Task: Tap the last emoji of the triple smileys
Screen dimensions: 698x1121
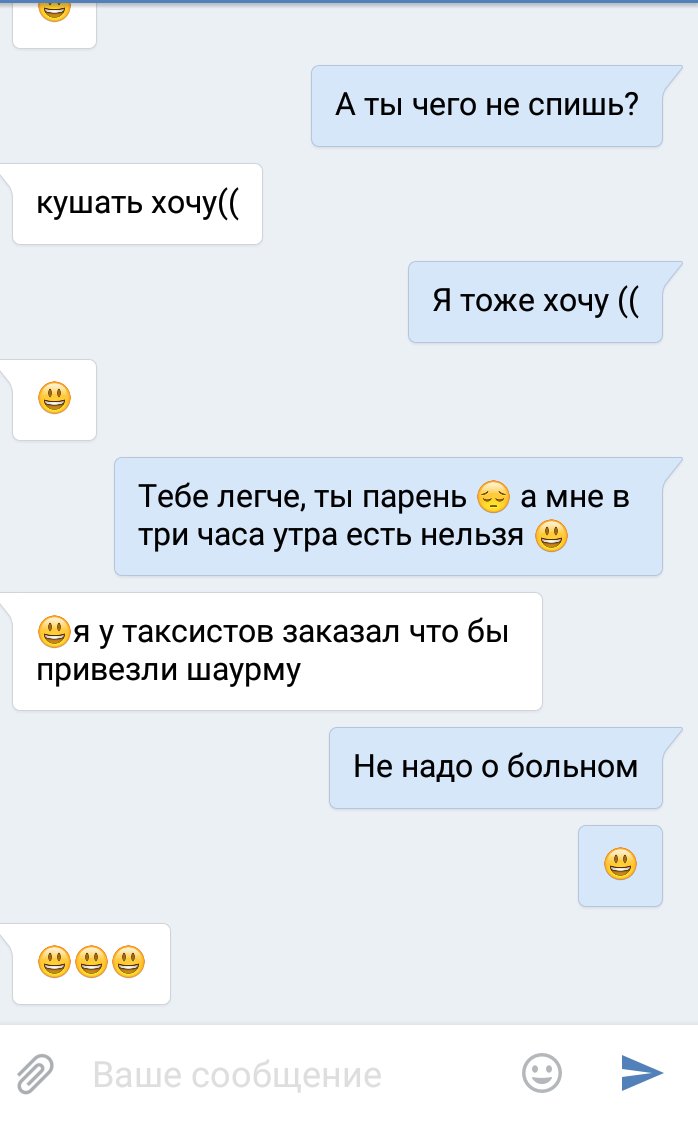Action: (x=129, y=962)
